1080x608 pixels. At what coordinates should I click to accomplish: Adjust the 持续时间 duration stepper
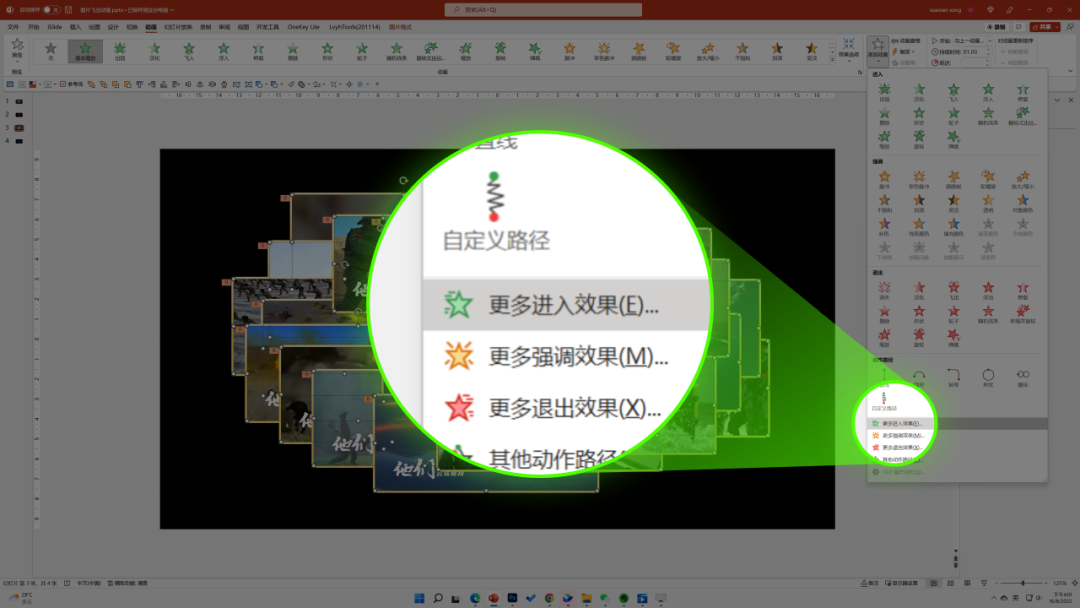(988, 52)
